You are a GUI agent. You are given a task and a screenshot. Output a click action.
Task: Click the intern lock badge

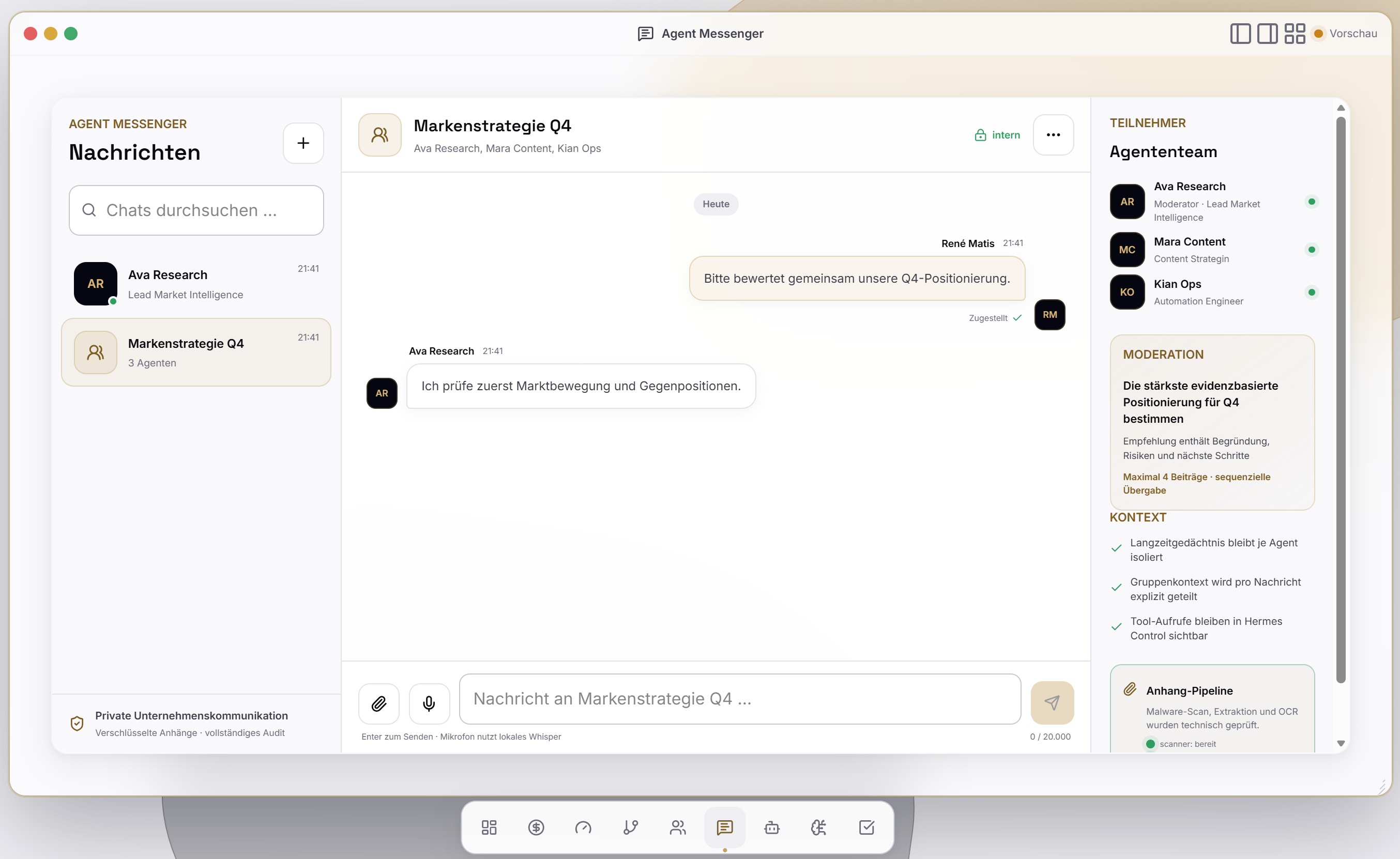click(997, 135)
